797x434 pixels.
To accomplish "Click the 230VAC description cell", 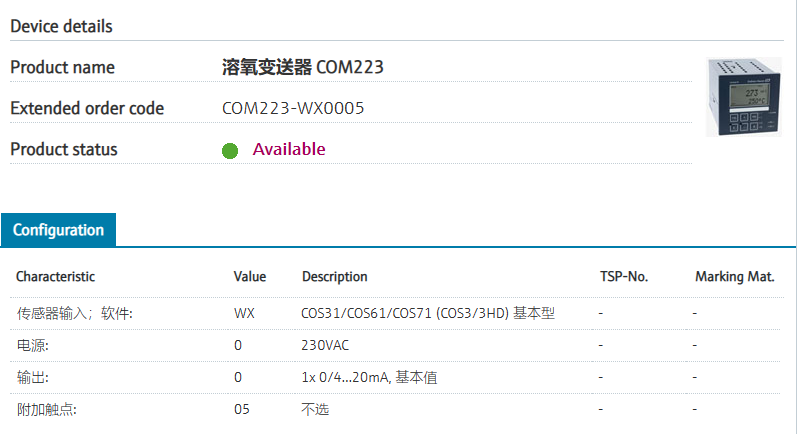I will 325,346.
